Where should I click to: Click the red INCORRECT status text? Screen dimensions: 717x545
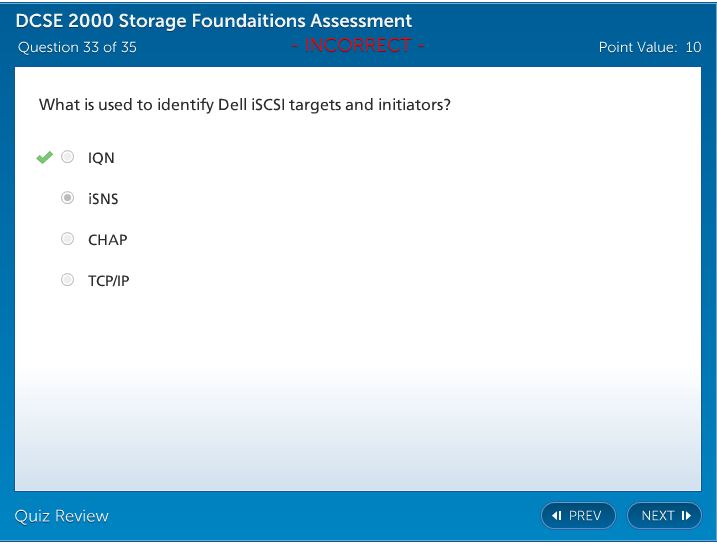358,46
